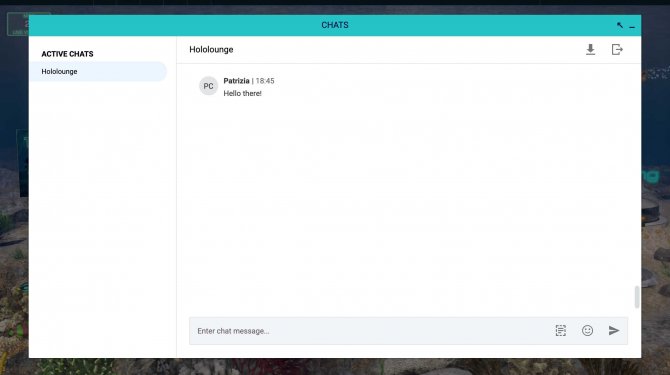Select Hololounge in the Active Chats list
The height and width of the screenshot is (375, 670).
tap(98, 71)
